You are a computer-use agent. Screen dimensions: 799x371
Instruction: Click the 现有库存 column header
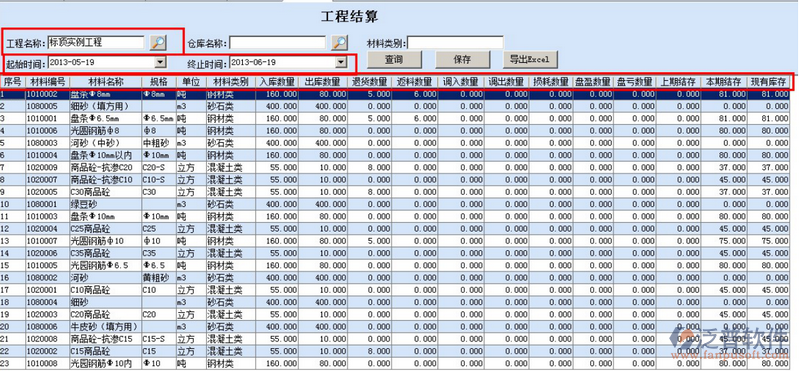[x=768, y=82]
